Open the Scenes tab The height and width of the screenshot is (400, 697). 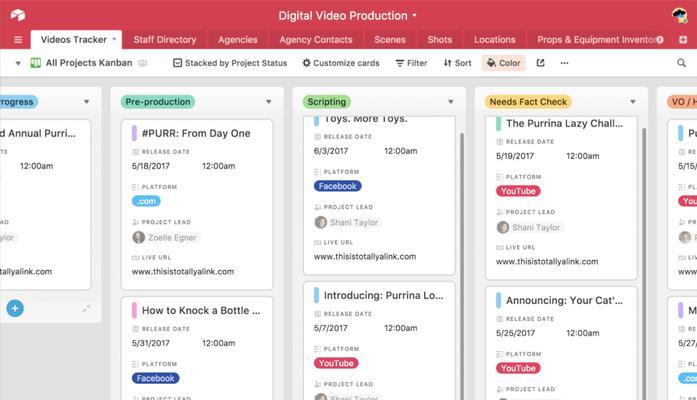(x=390, y=40)
